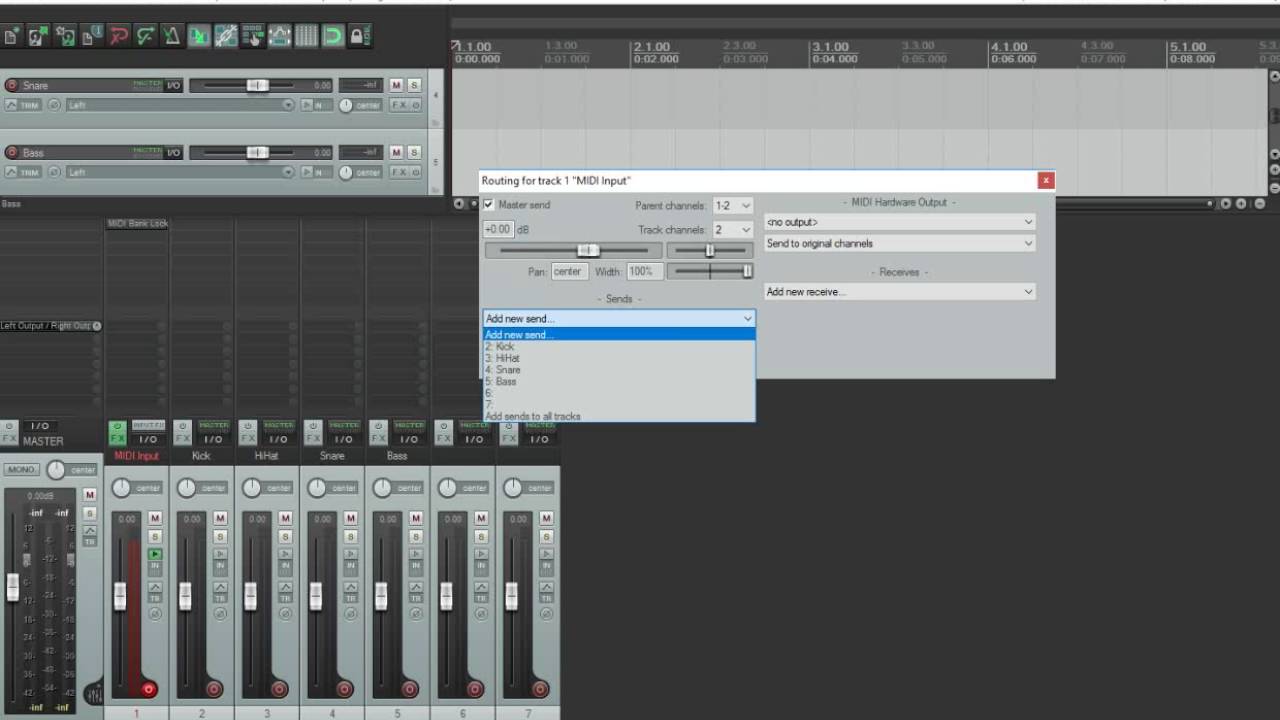Toggle the ripple editing toolbar icon
The width and height of the screenshot is (1280, 720).
click(252, 37)
